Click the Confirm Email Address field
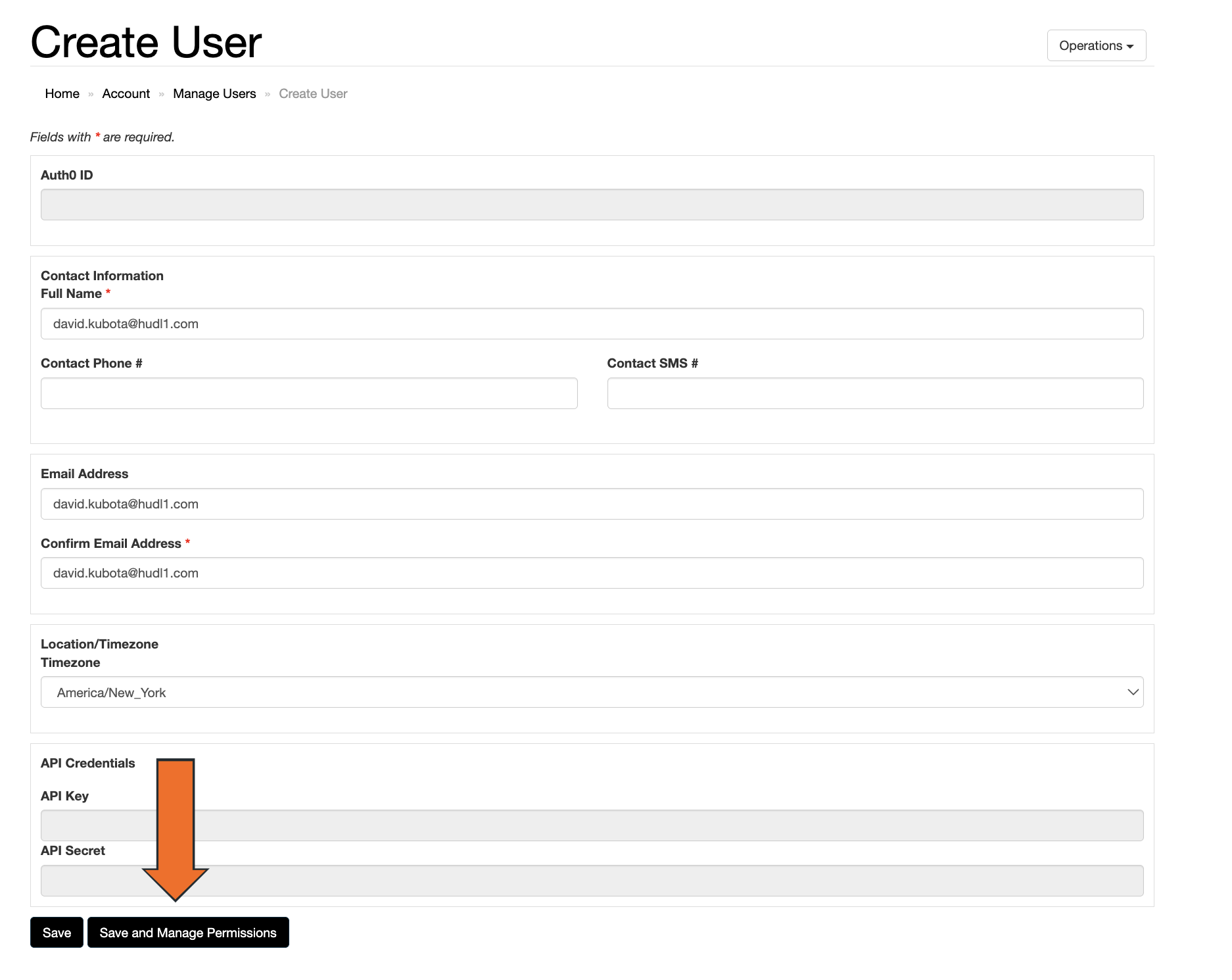Screen dimensions: 1232x980 pos(592,573)
